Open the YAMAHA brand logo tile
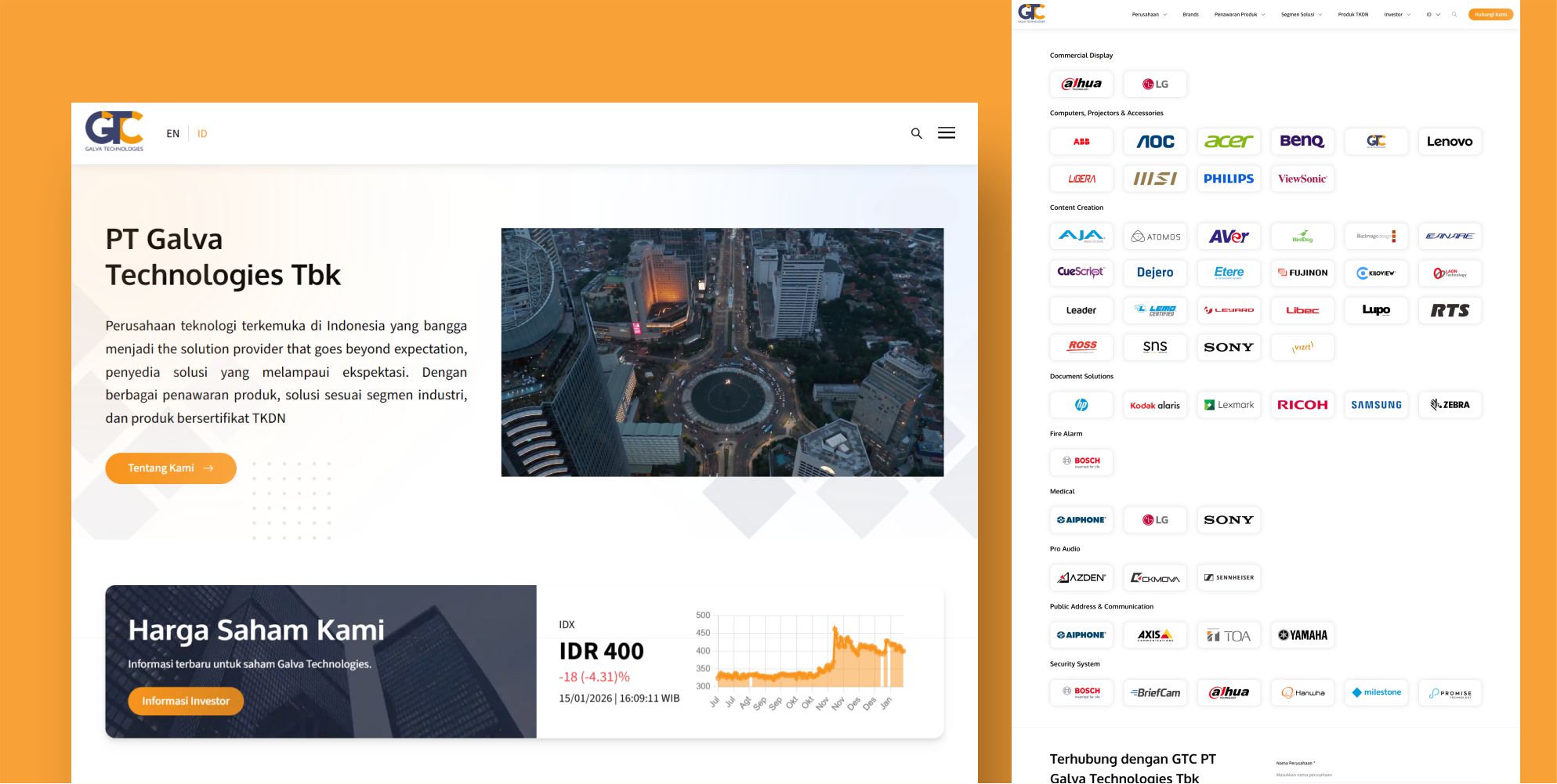The width and height of the screenshot is (1557, 784). (1302, 635)
